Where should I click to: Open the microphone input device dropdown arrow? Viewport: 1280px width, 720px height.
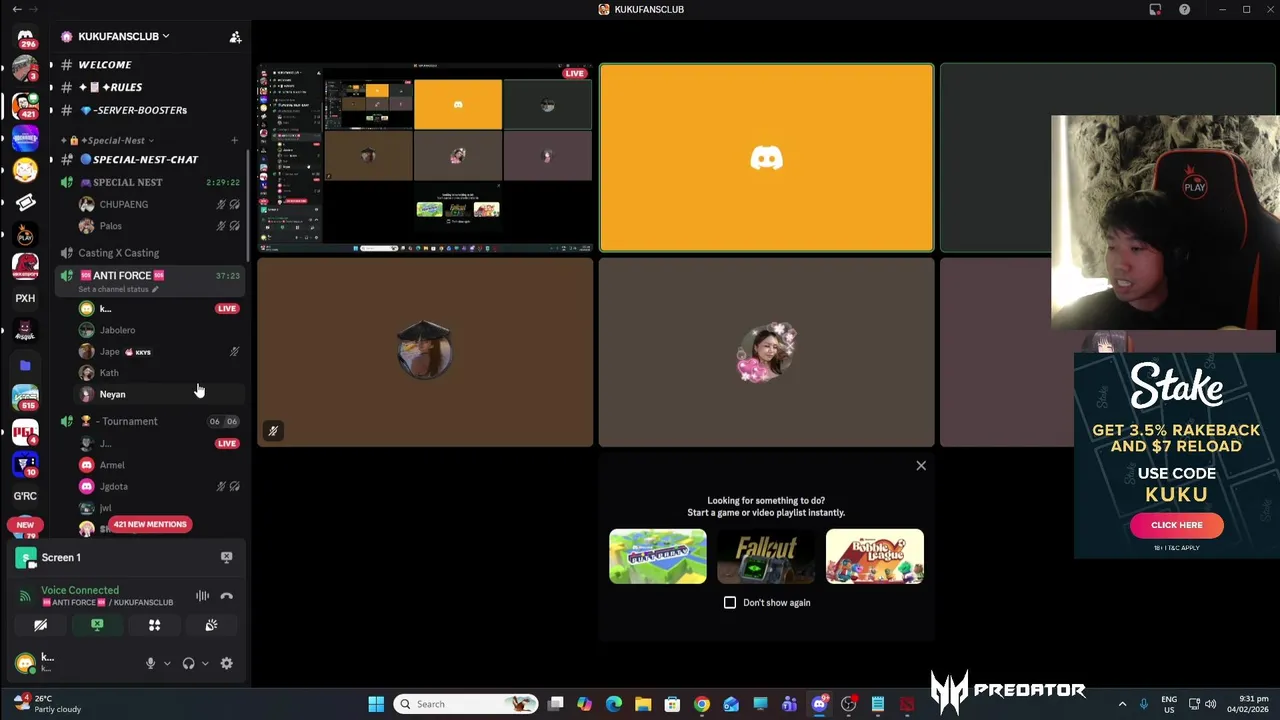click(x=166, y=663)
